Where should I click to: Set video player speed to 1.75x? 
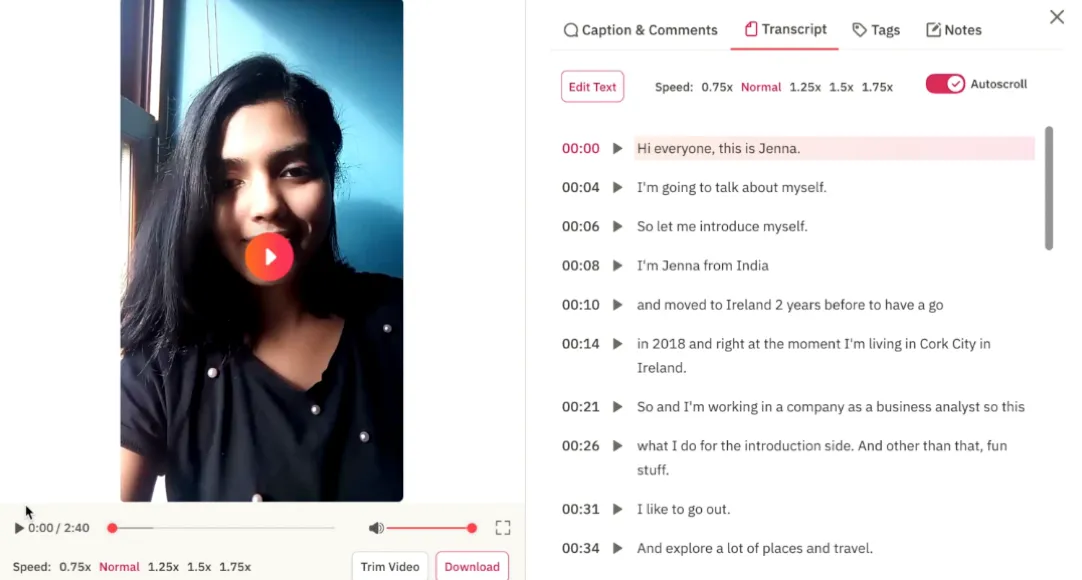point(235,567)
